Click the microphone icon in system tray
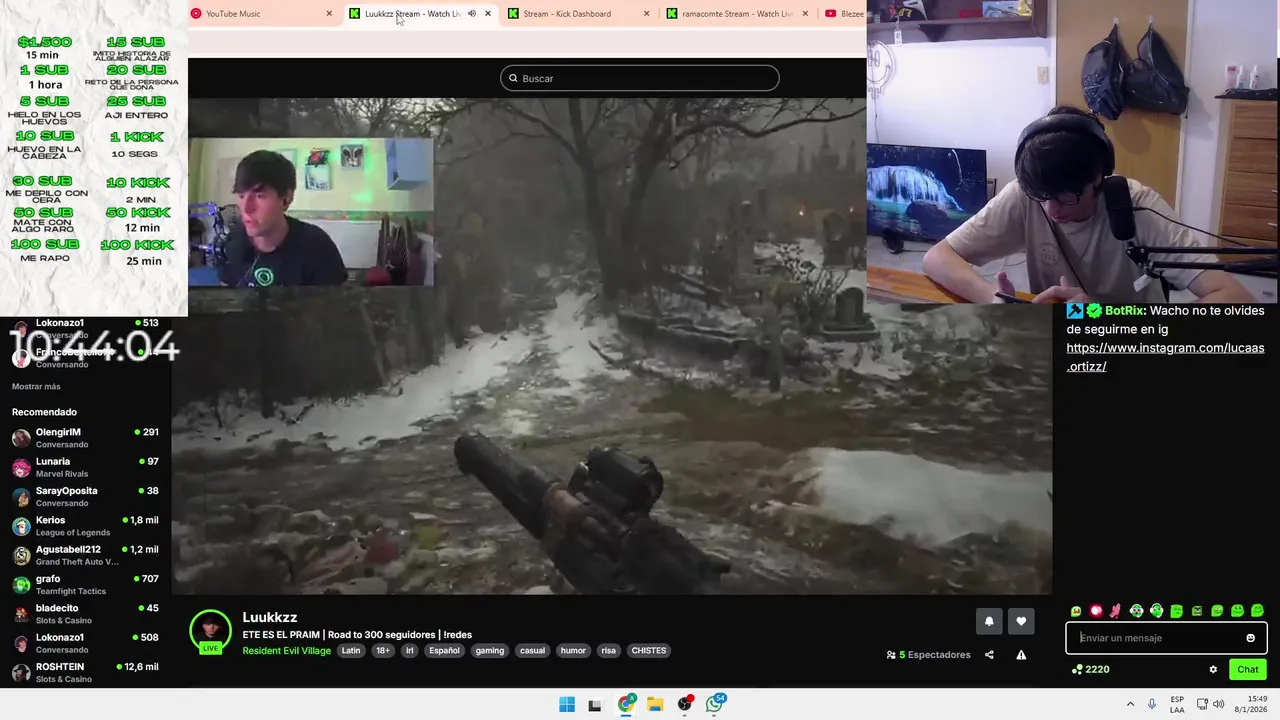 pos(1152,704)
